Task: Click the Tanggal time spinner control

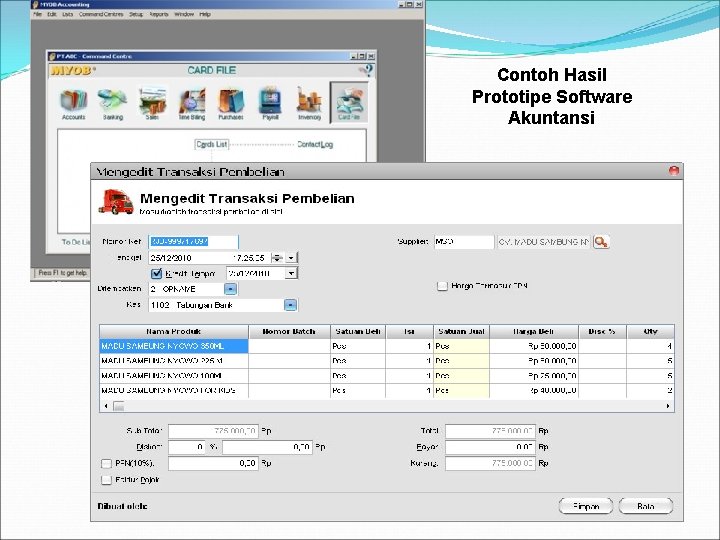Action: (277, 258)
